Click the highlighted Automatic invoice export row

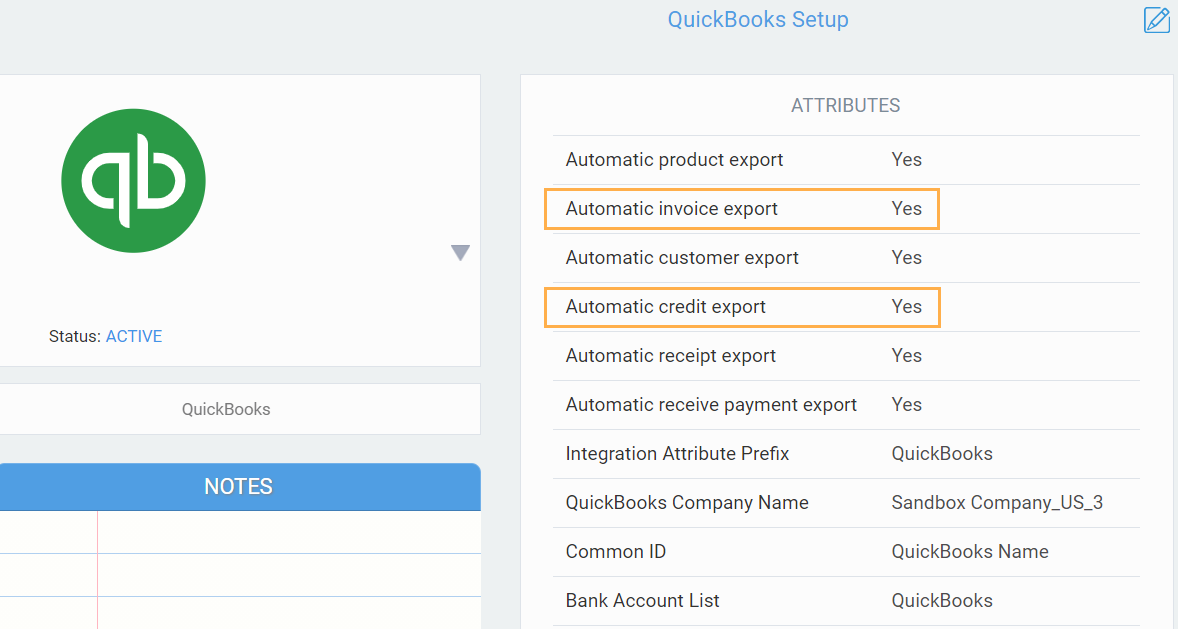[x=741, y=209]
